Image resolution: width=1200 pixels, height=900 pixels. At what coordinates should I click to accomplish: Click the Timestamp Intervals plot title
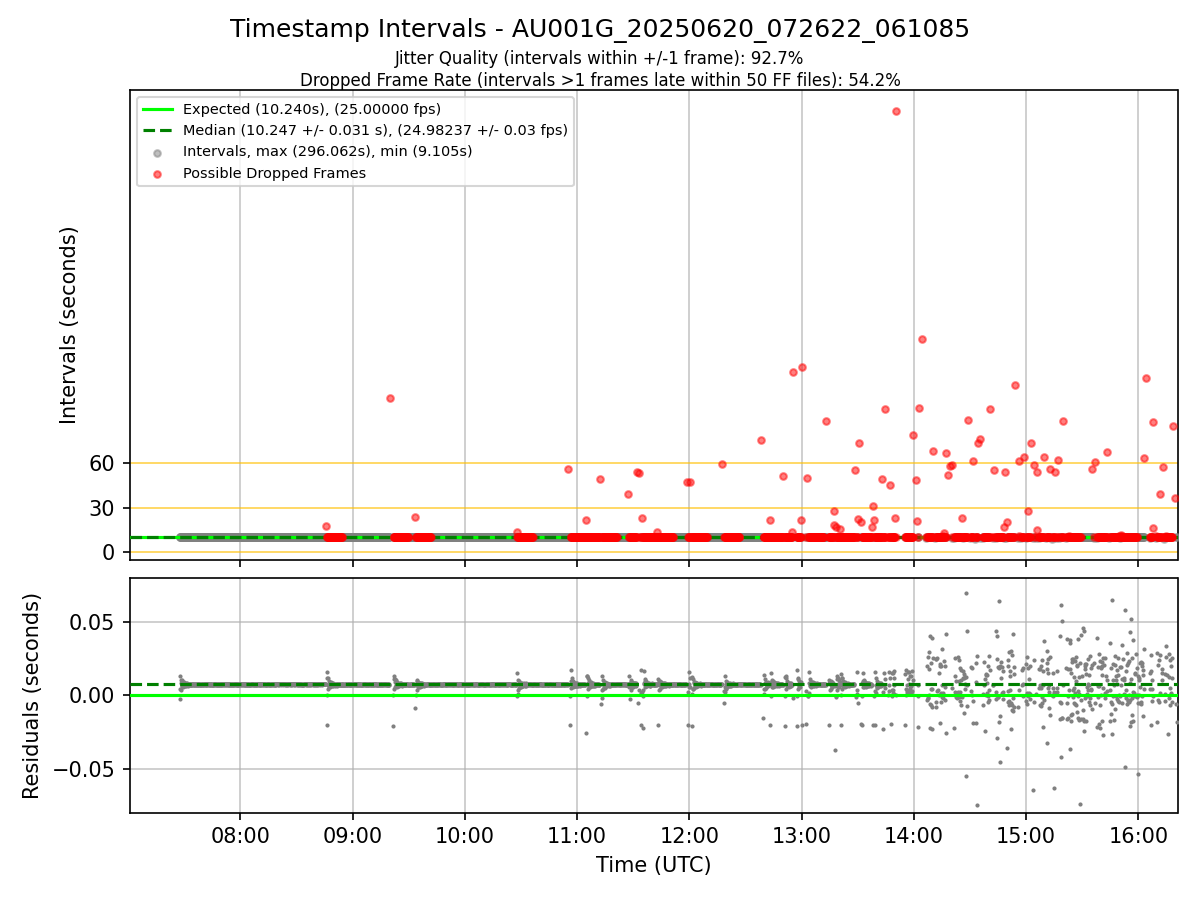600,29
